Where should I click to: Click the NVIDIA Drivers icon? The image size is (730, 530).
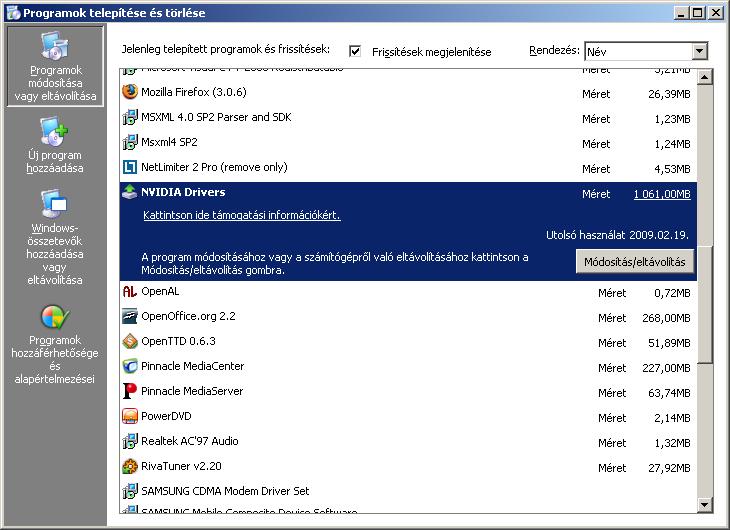tap(130, 192)
